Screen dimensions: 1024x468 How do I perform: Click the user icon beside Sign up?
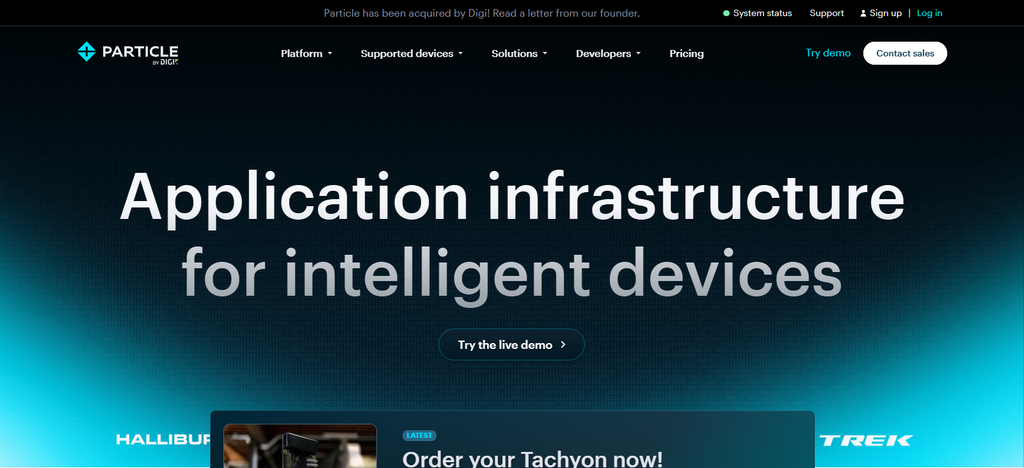(863, 13)
